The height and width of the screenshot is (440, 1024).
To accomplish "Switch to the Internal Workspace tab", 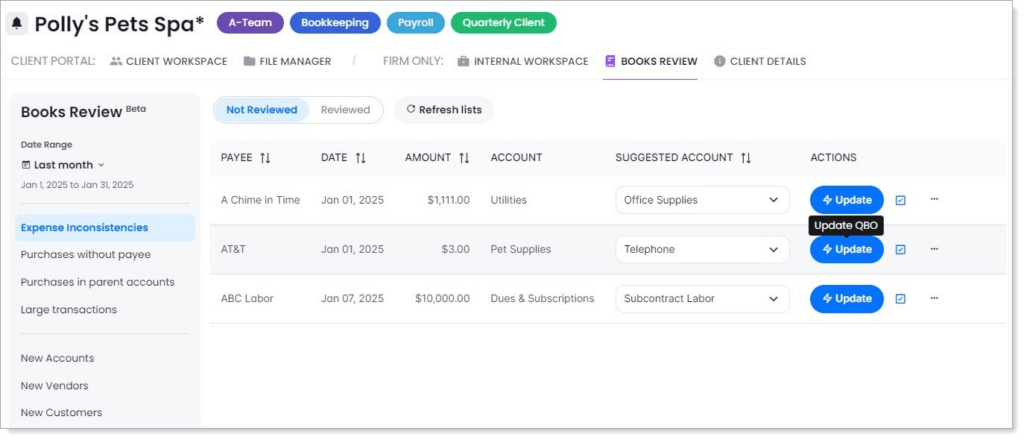I will pos(522,61).
